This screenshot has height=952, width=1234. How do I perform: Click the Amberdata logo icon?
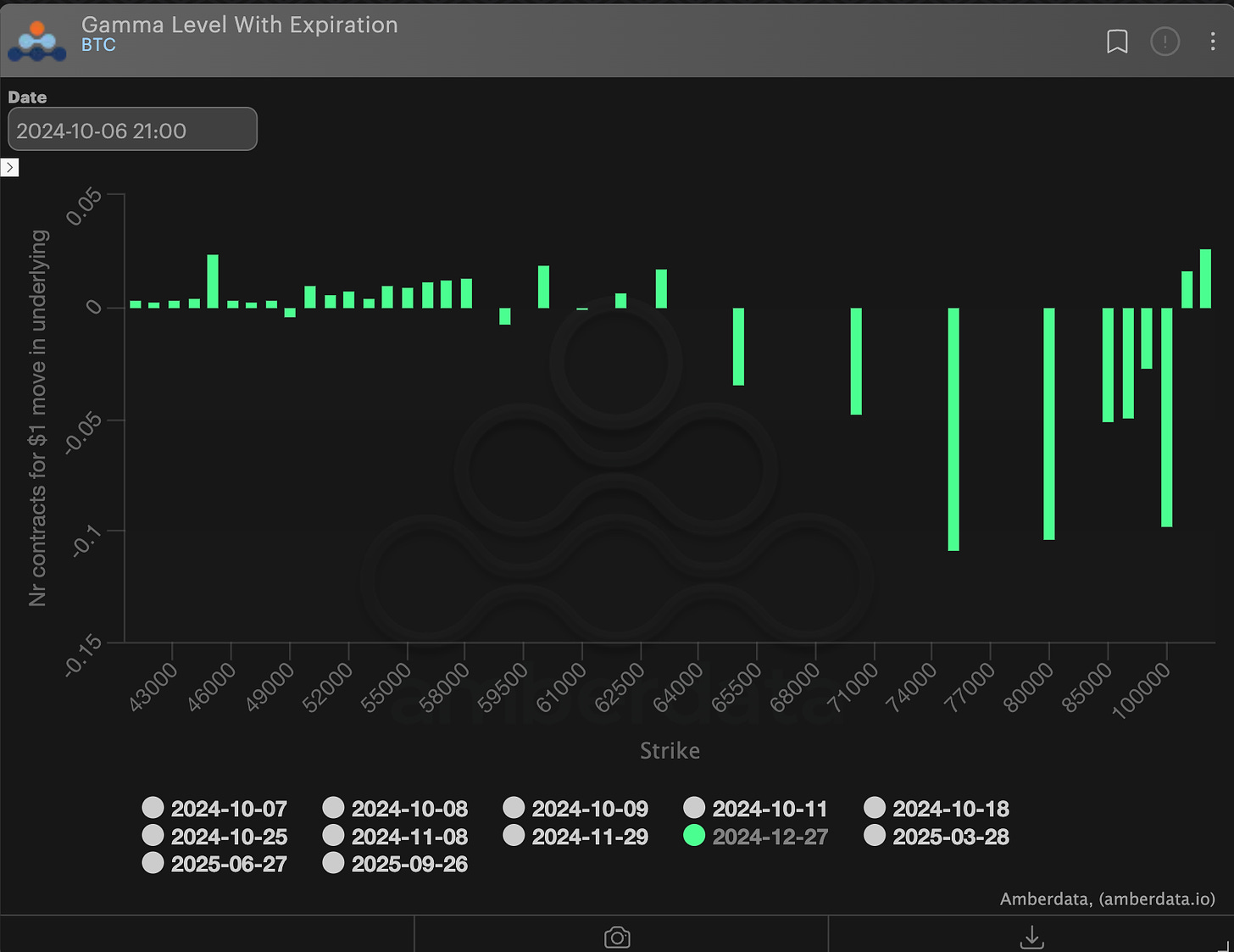coord(36,41)
